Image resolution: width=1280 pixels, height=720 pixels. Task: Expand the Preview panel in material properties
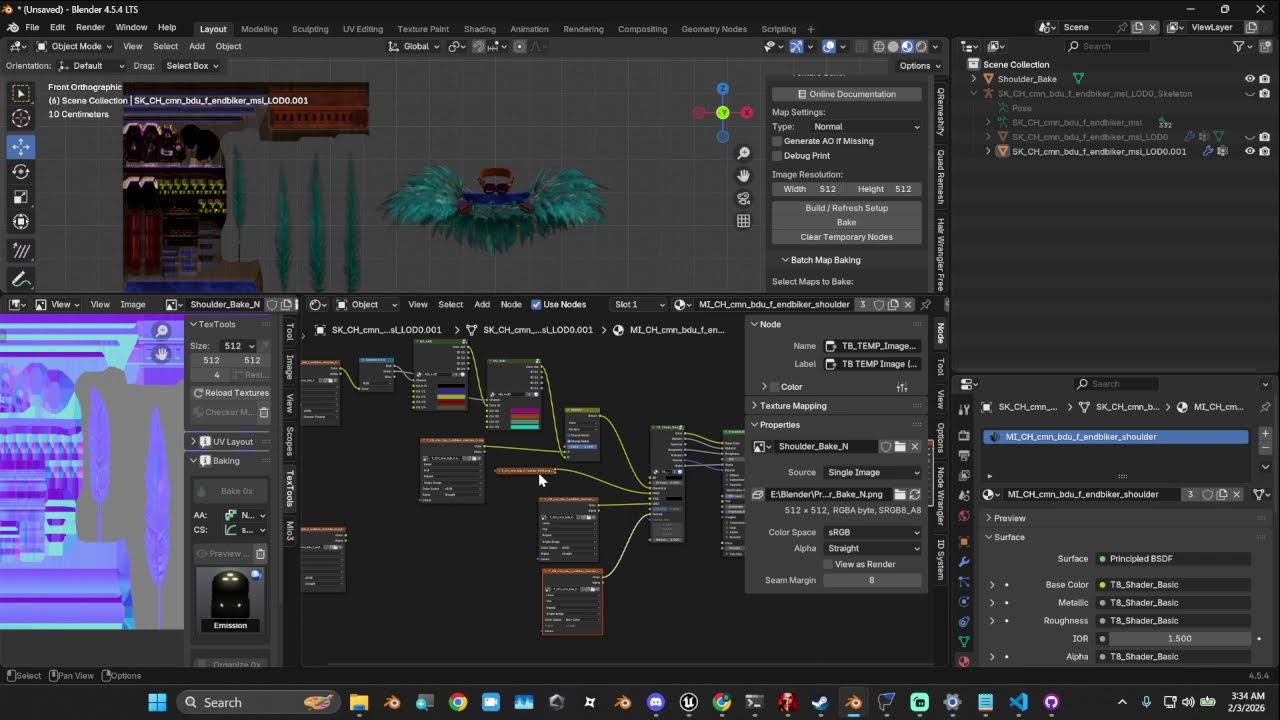[1009, 518]
